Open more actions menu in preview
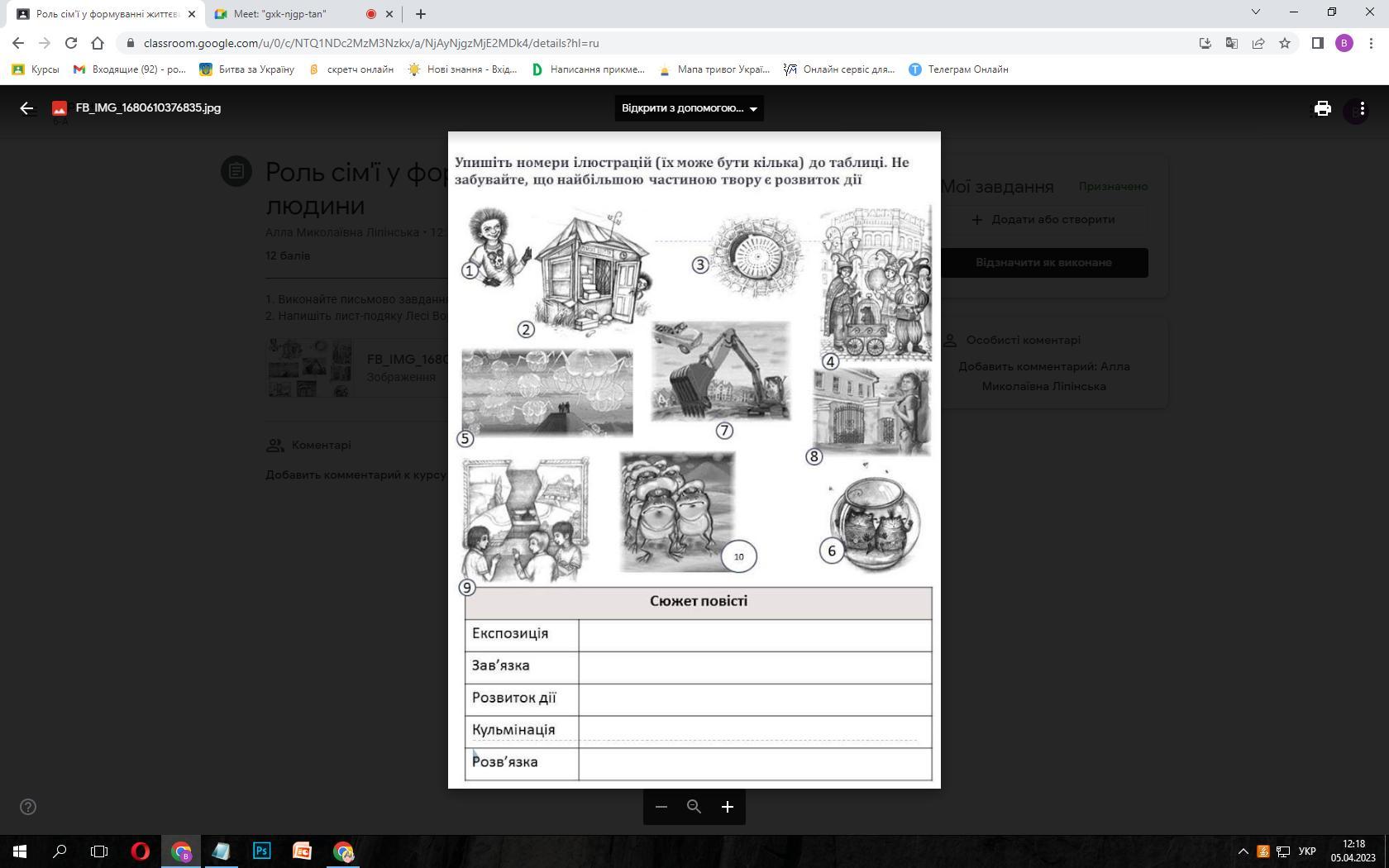This screenshot has height=868, width=1389. (x=1362, y=108)
